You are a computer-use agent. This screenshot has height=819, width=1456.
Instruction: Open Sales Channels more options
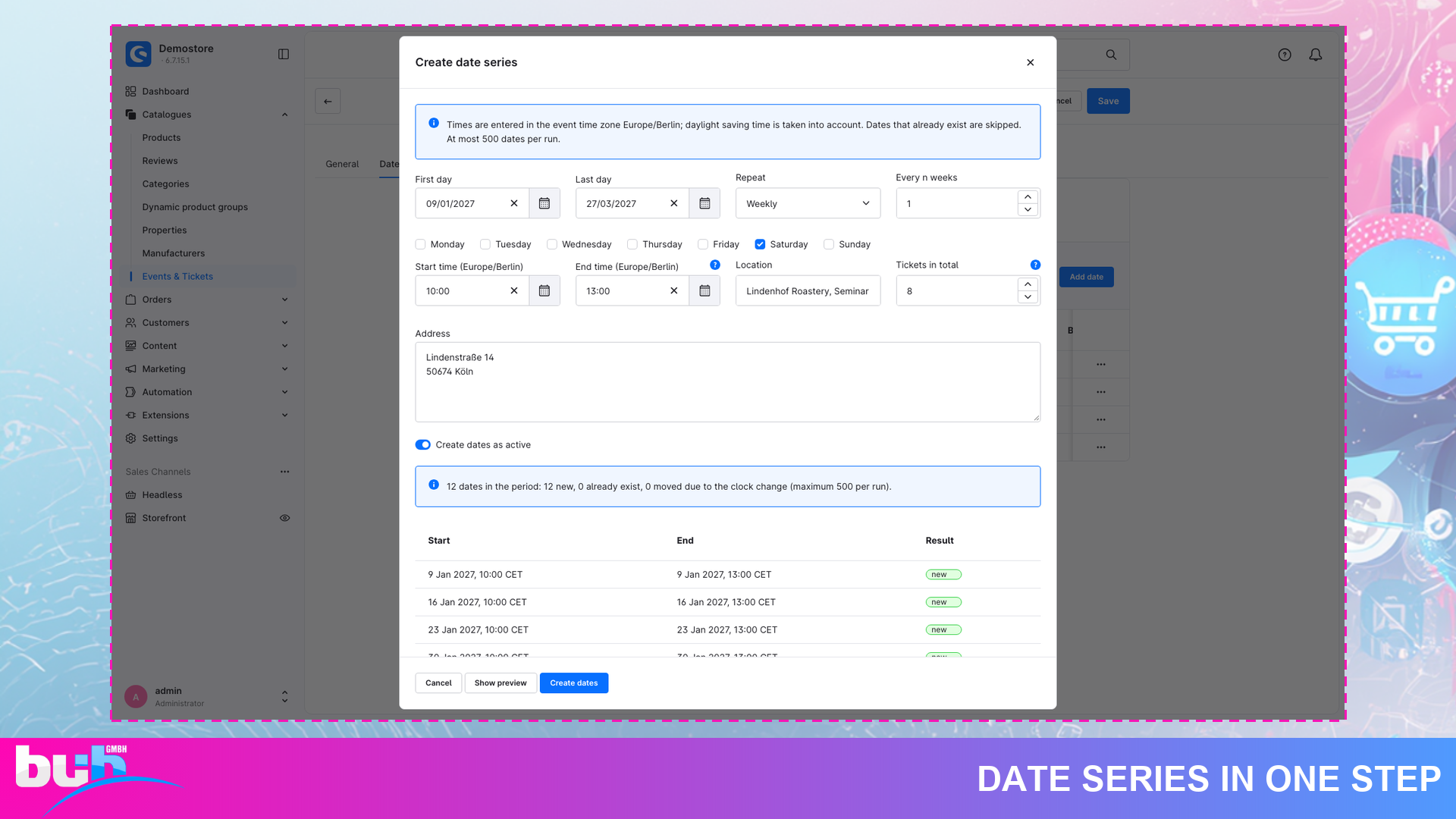pos(284,472)
